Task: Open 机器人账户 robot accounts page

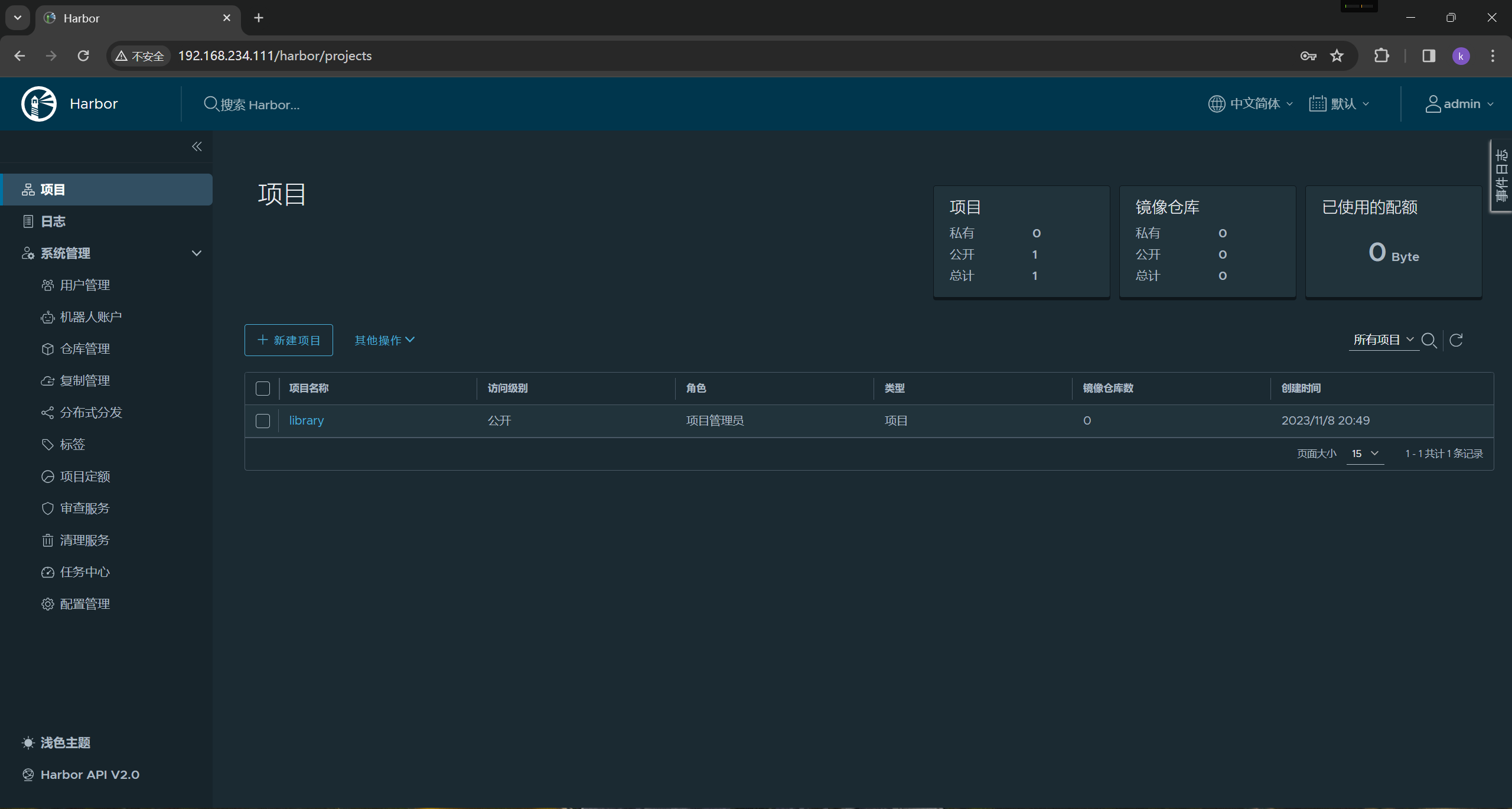Action: pyautogui.click(x=90, y=317)
